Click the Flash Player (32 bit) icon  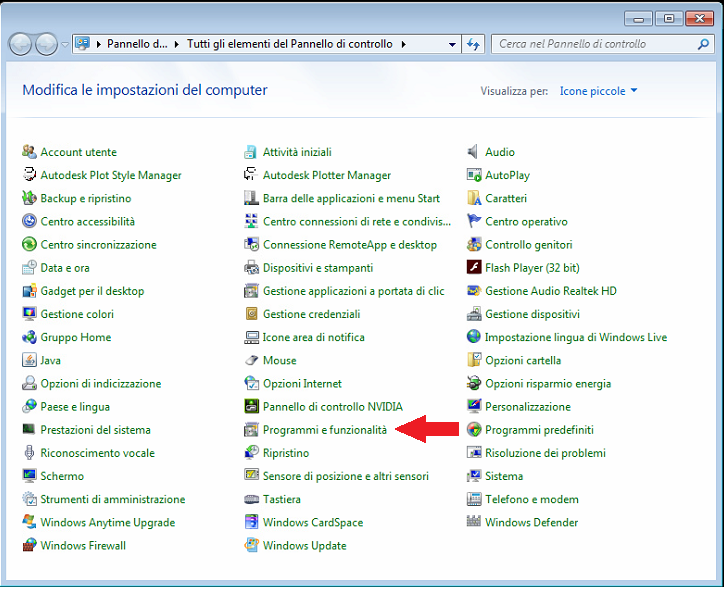473,267
